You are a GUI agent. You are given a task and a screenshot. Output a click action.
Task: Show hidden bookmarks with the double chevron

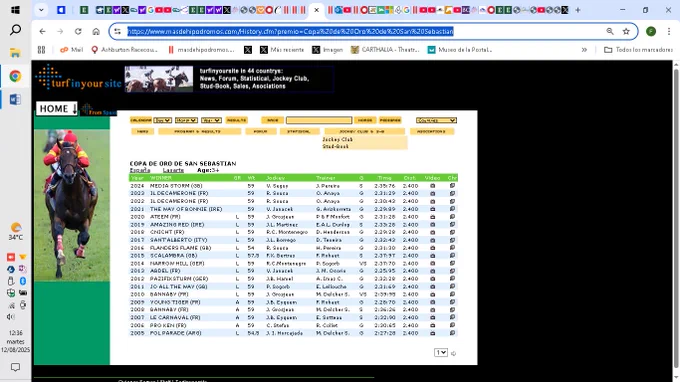[x=584, y=50]
